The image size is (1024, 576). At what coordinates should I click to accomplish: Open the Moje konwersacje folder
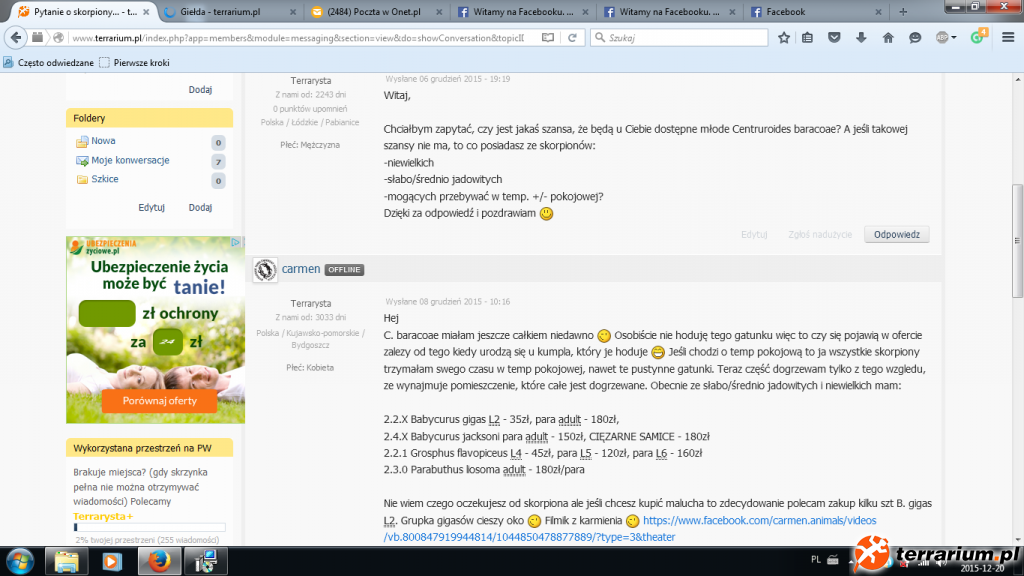[x=130, y=160]
